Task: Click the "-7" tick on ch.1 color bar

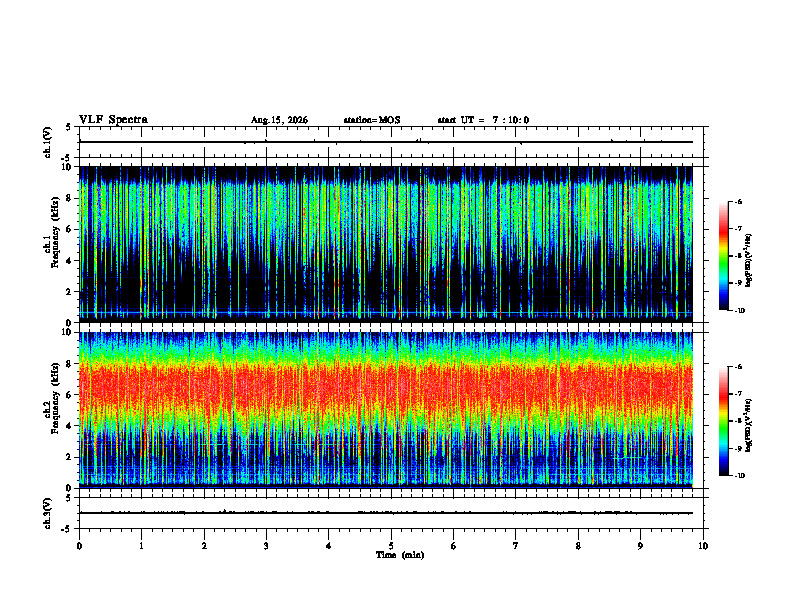Action: (739, 229)
